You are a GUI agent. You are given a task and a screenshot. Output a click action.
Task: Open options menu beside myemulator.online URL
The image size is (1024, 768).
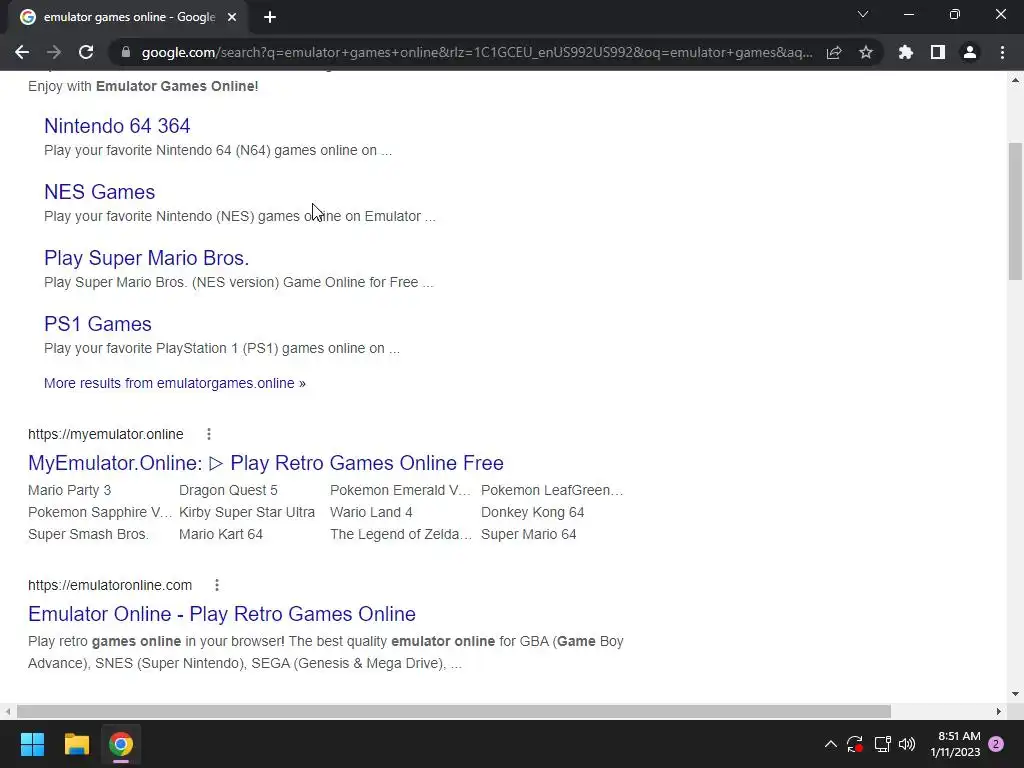point(209,434)
